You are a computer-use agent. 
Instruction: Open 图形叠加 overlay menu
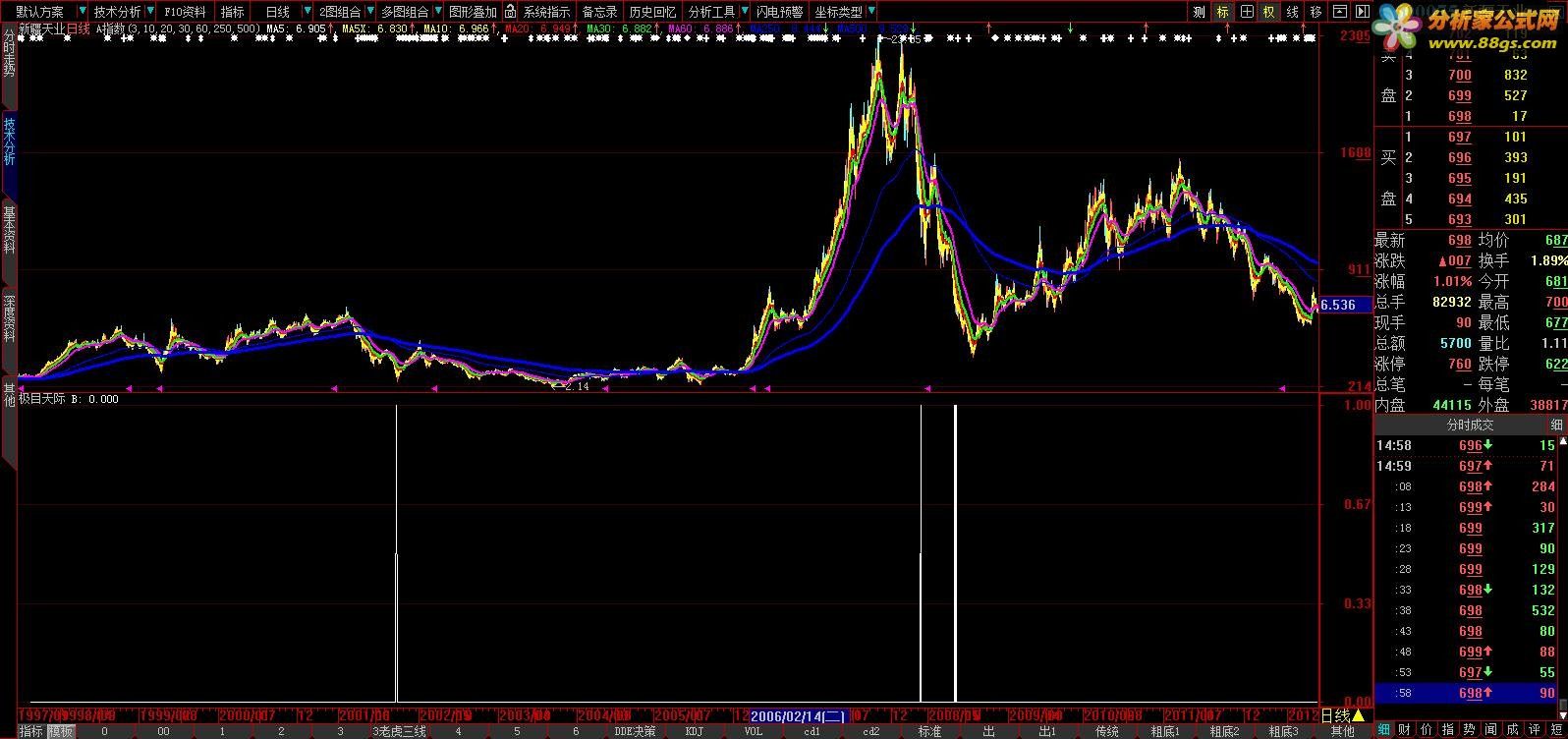tap(473, 12)
